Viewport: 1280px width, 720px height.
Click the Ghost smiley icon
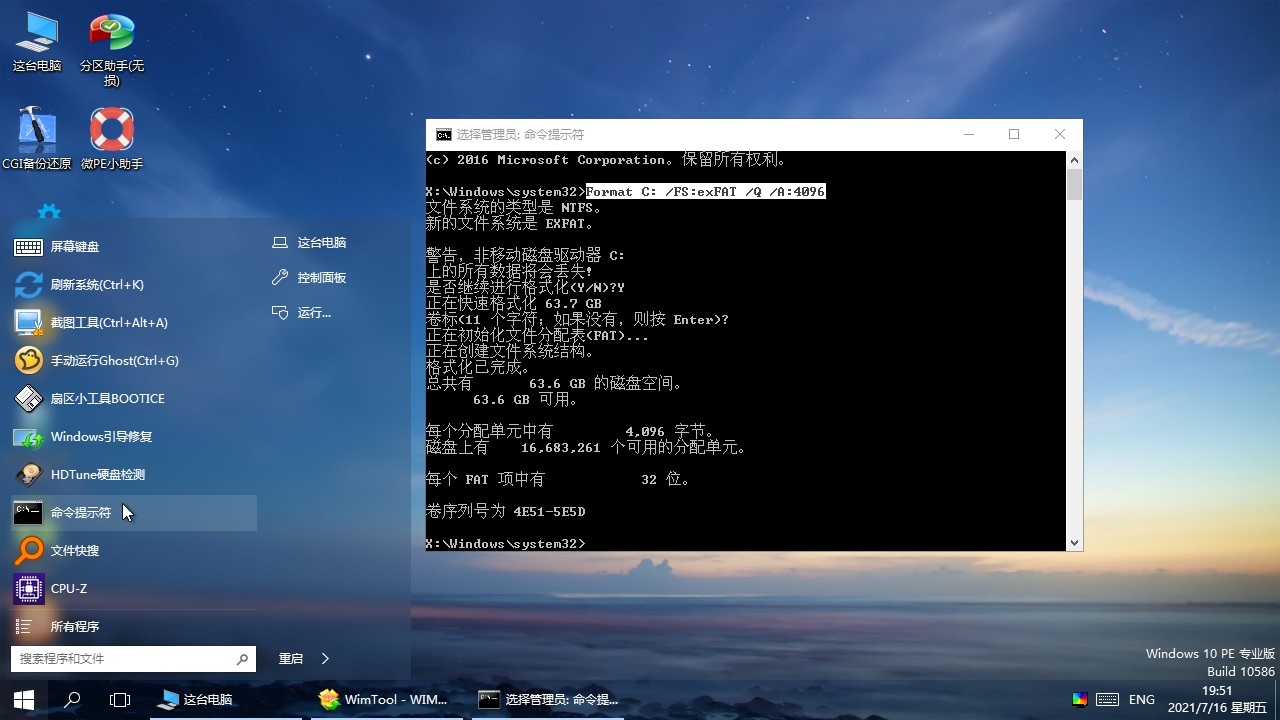[28, 360]
